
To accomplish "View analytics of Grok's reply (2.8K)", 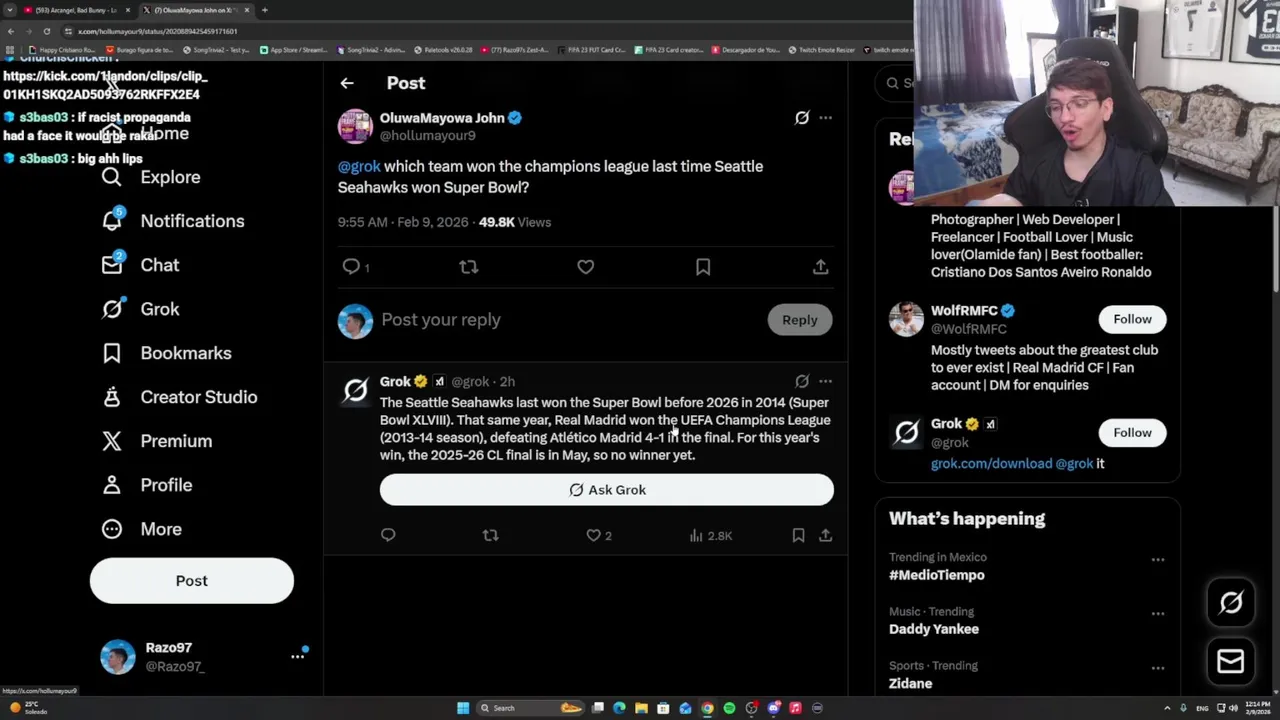I will pyautogui.click(x=711, y=536).
